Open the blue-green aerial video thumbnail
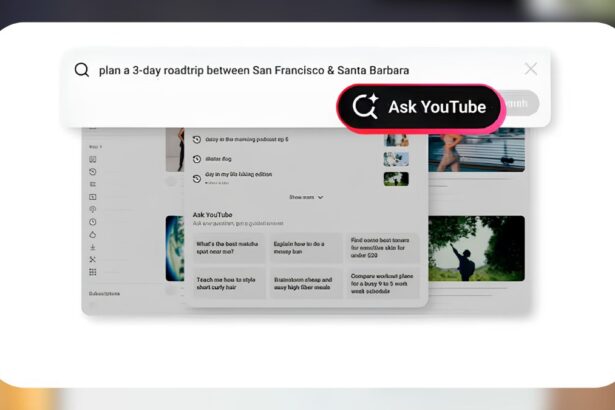 (175, 248)
